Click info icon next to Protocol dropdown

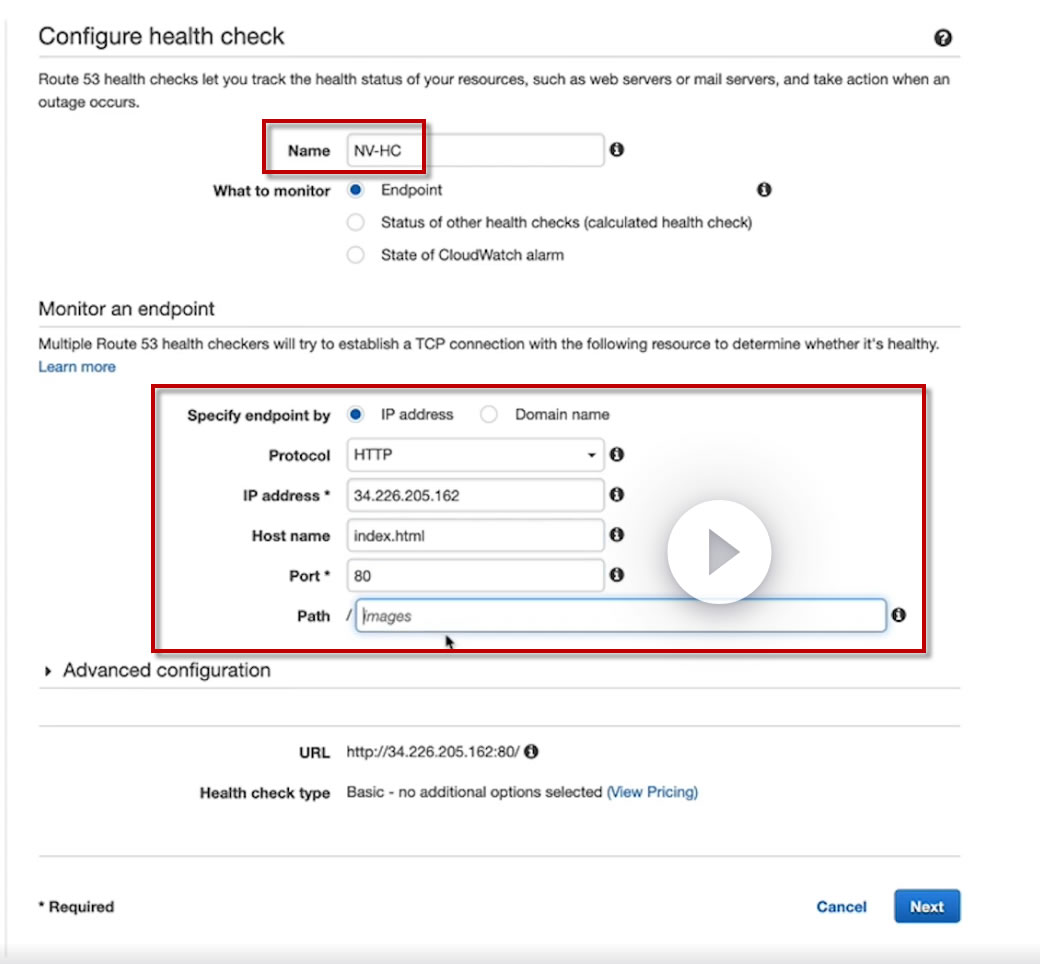pyautogui.click(x=617, y=455)
